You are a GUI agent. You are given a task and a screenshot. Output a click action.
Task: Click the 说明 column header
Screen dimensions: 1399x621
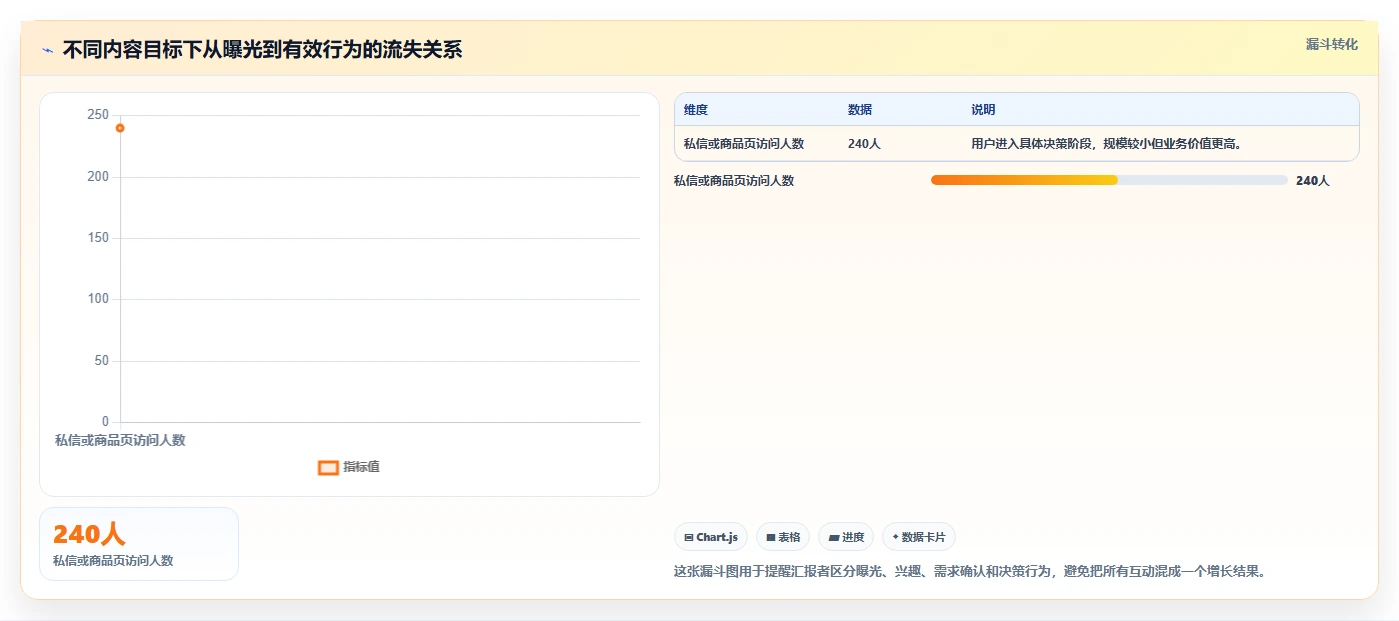tap(983, 110)
